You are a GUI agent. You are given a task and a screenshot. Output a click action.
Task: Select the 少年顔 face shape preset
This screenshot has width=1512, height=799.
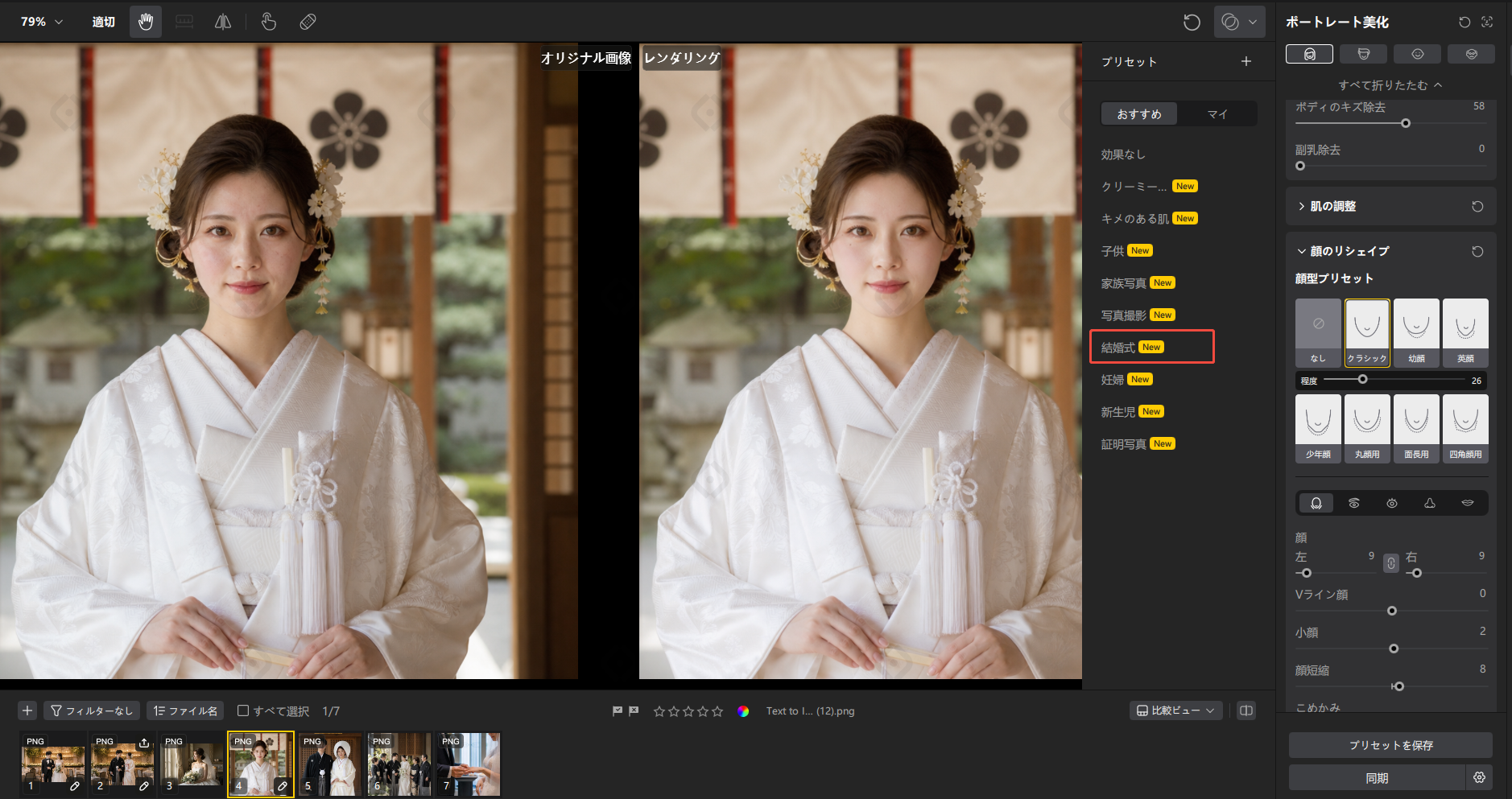pyautogui.click(x=1318, y=429)
